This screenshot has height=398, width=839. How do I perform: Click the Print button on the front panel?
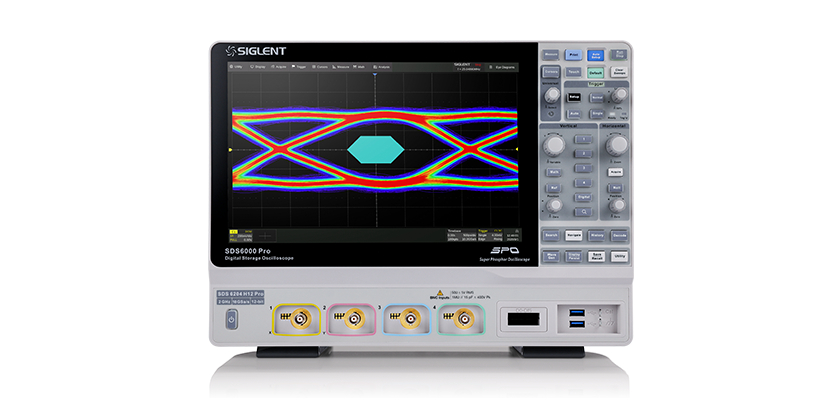[x=573, y=55]
